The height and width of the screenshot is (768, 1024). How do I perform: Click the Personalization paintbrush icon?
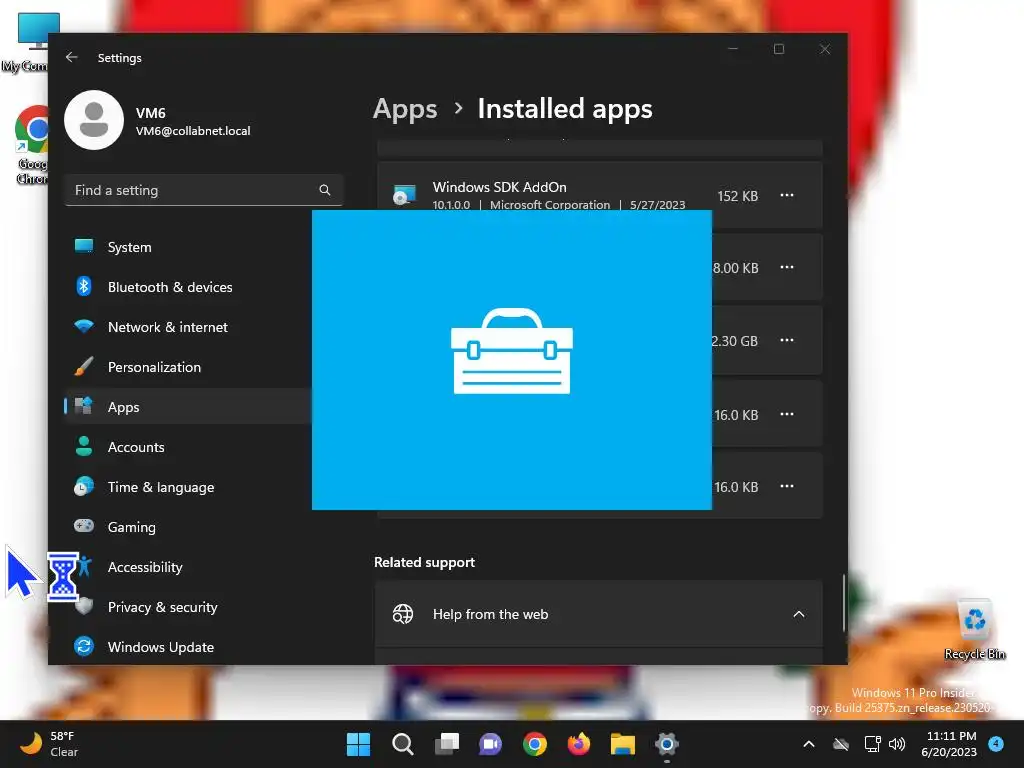[x=84, y=366]
